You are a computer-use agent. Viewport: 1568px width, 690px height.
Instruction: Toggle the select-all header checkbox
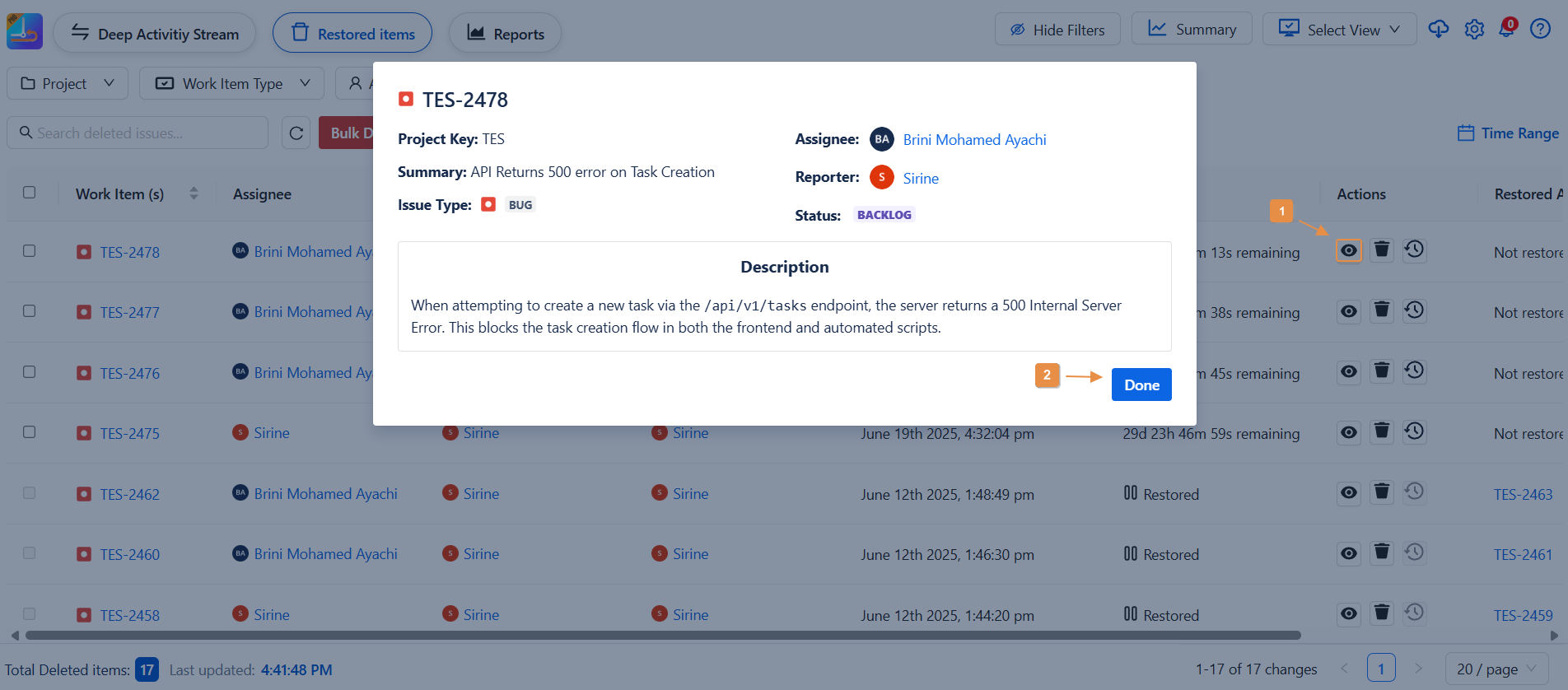click(x=30, y=193)
